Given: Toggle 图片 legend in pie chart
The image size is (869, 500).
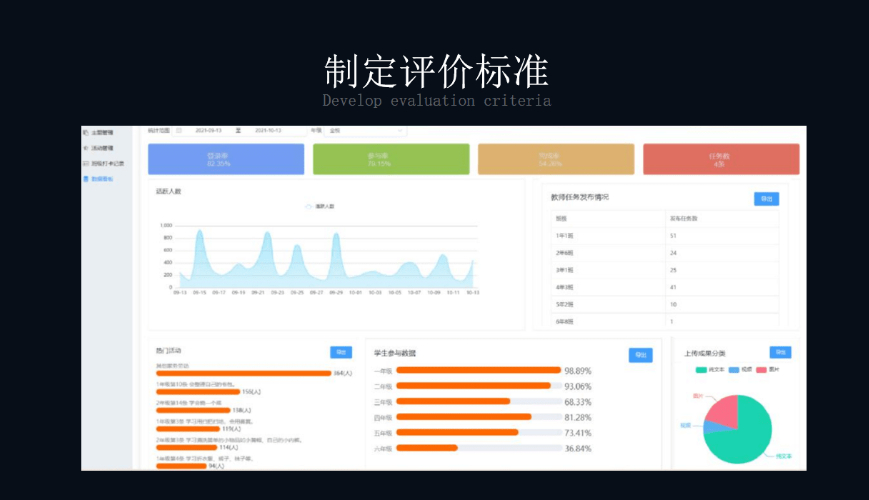Looking at the screenshot, I should pyautogui.click(x=761, y=369).
